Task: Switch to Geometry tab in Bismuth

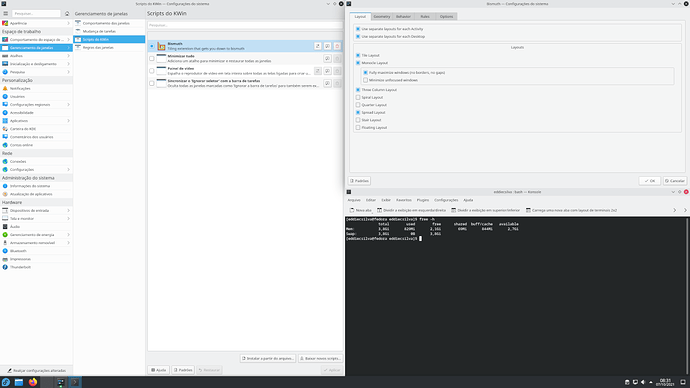Action: pos(382,17)
